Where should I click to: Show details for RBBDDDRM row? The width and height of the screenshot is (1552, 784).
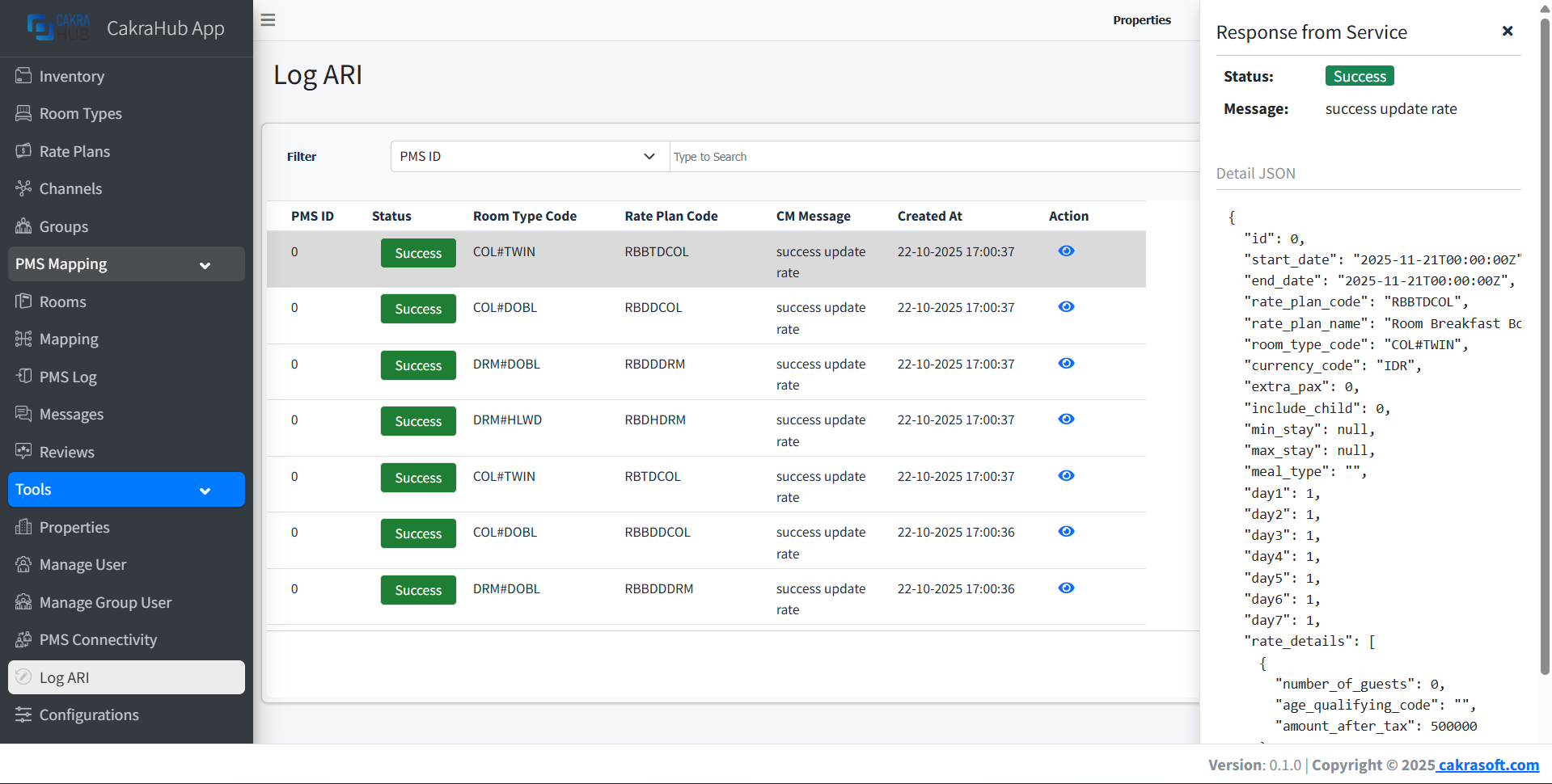(x=1066, y=588)
